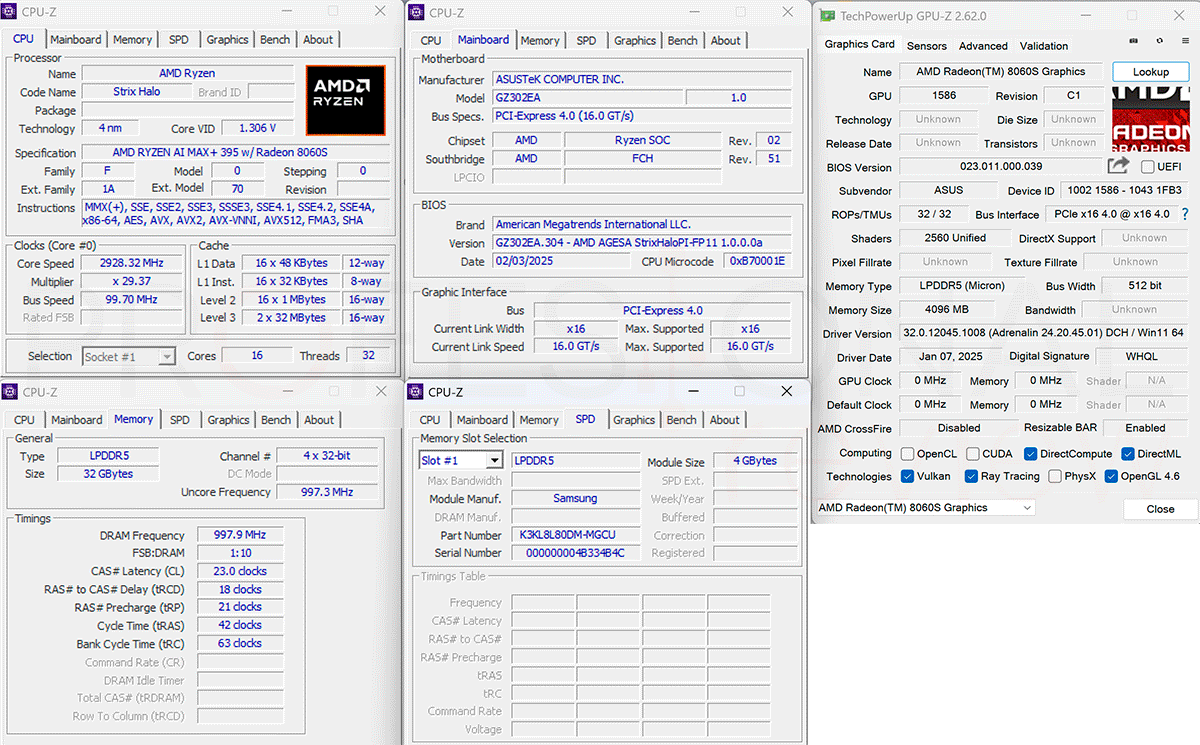Open Bench tab in the CPU-Z CPU window

tap(275, 39)
